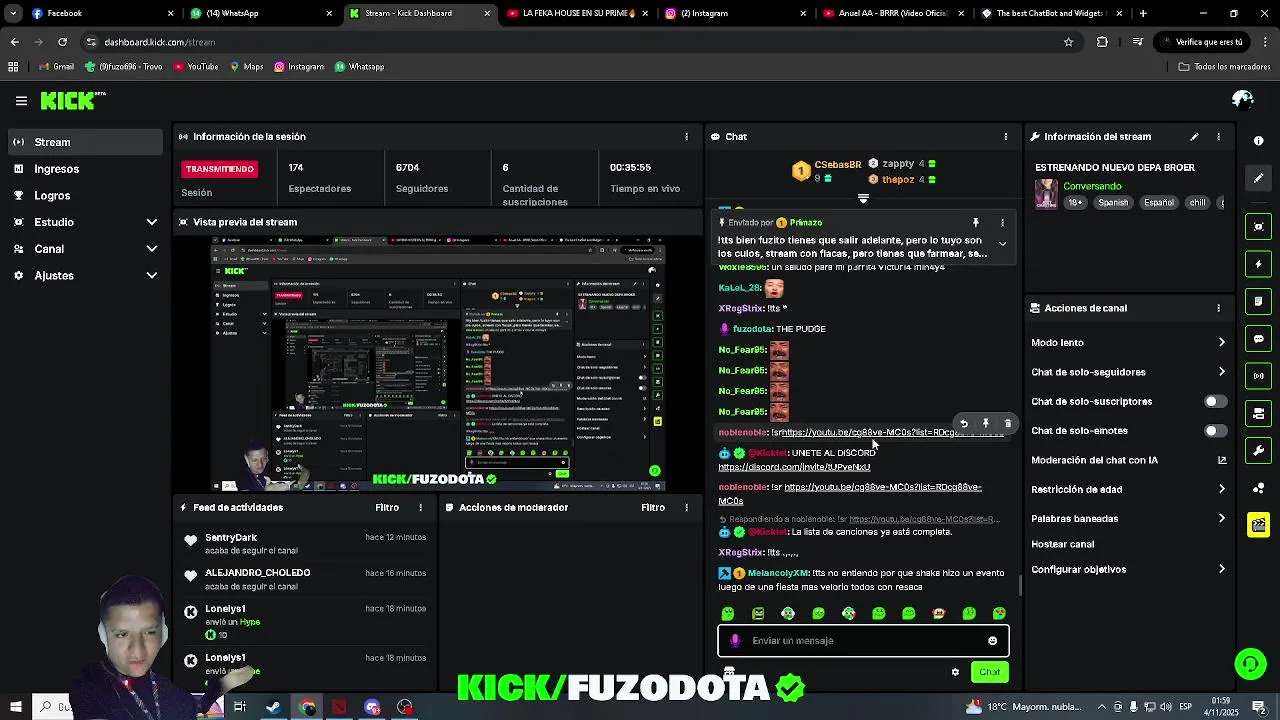The width and height of the screenshot is (1280, 720).
Task: Open the Feed de actividades options menu
Action: tap(421, 507)
